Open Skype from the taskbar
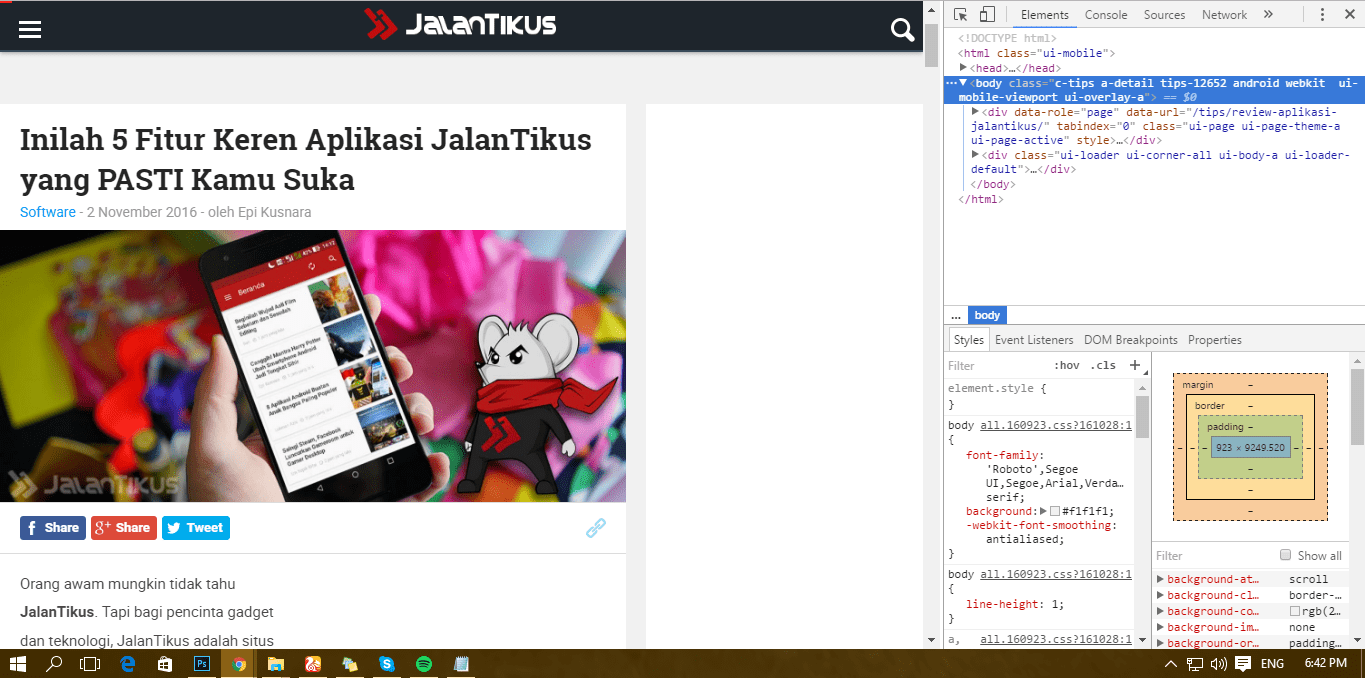The width and height of the screenshot is (1365, 678). click(386, 663)
